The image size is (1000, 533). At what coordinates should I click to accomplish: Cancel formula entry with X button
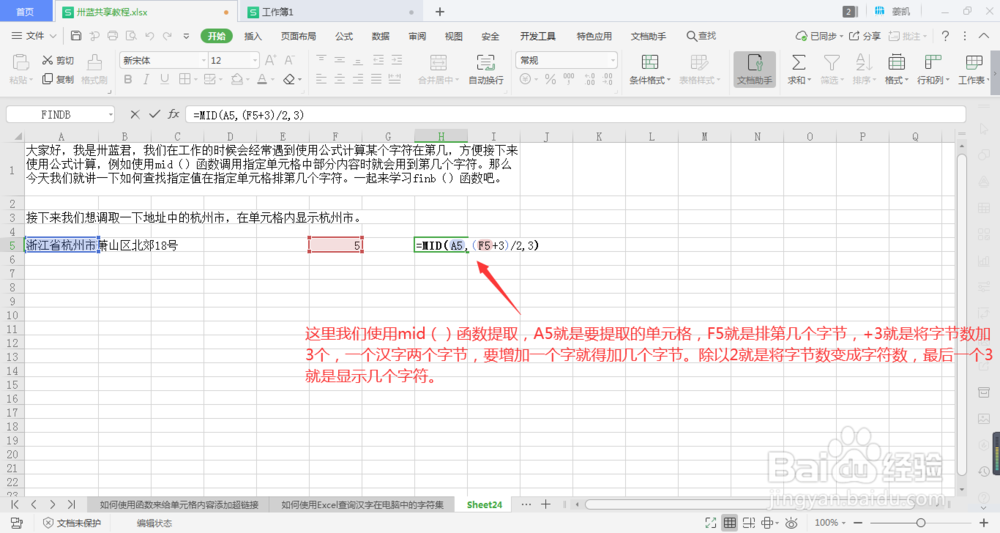click(135, 115)
